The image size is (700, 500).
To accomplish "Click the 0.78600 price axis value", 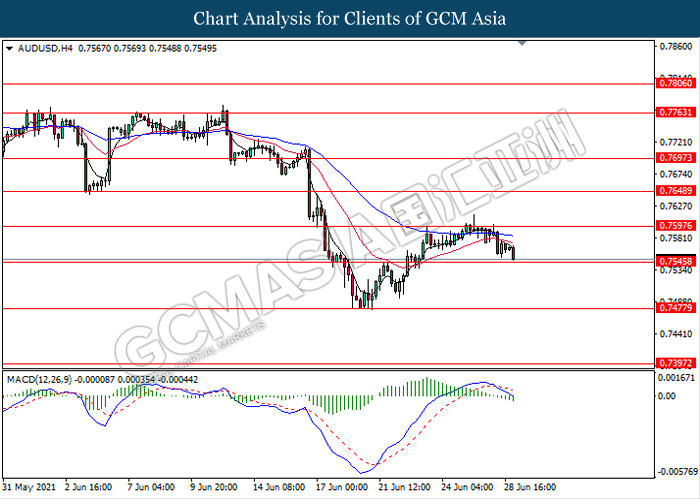I will click(676, 46).
